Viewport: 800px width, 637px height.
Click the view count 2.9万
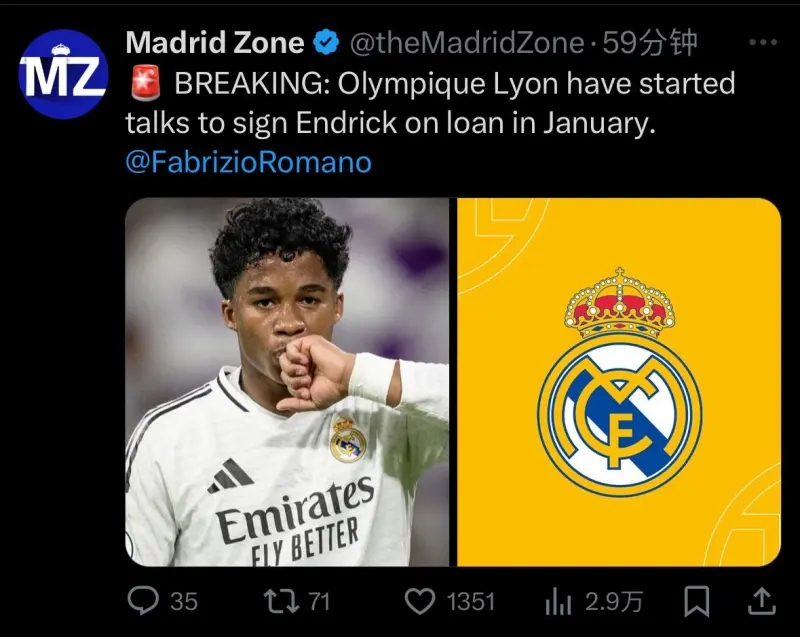click(x=614, y=602)
